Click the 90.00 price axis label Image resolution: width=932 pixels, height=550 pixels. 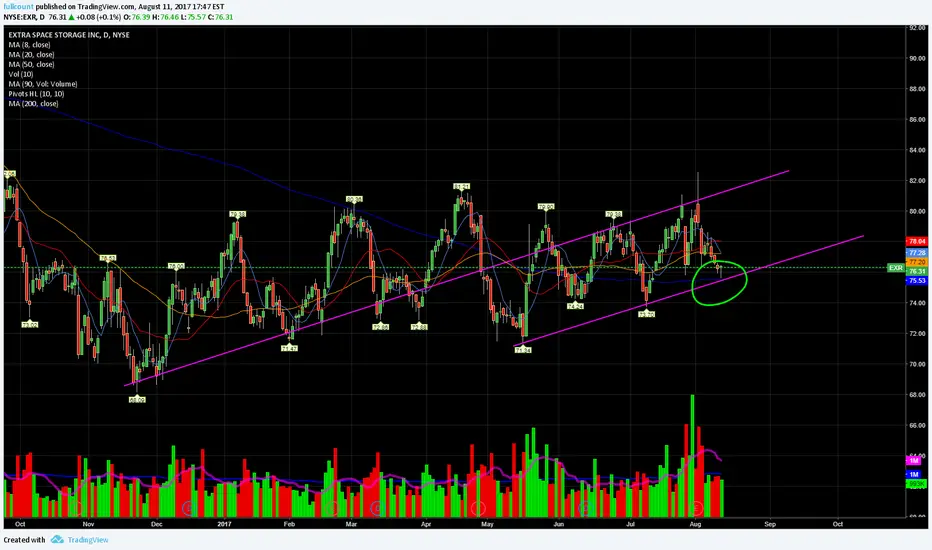coord(917,58)
